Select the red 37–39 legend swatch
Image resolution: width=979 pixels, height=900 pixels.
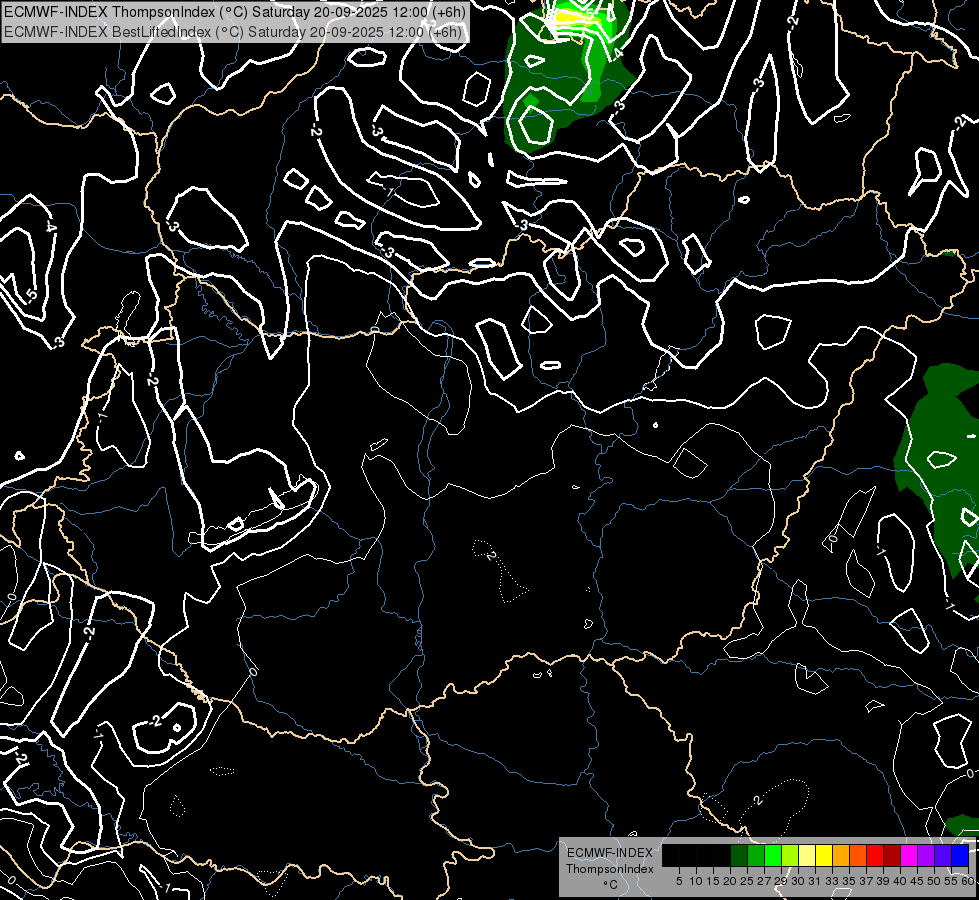pyautogui.click(x=875, y=855)
